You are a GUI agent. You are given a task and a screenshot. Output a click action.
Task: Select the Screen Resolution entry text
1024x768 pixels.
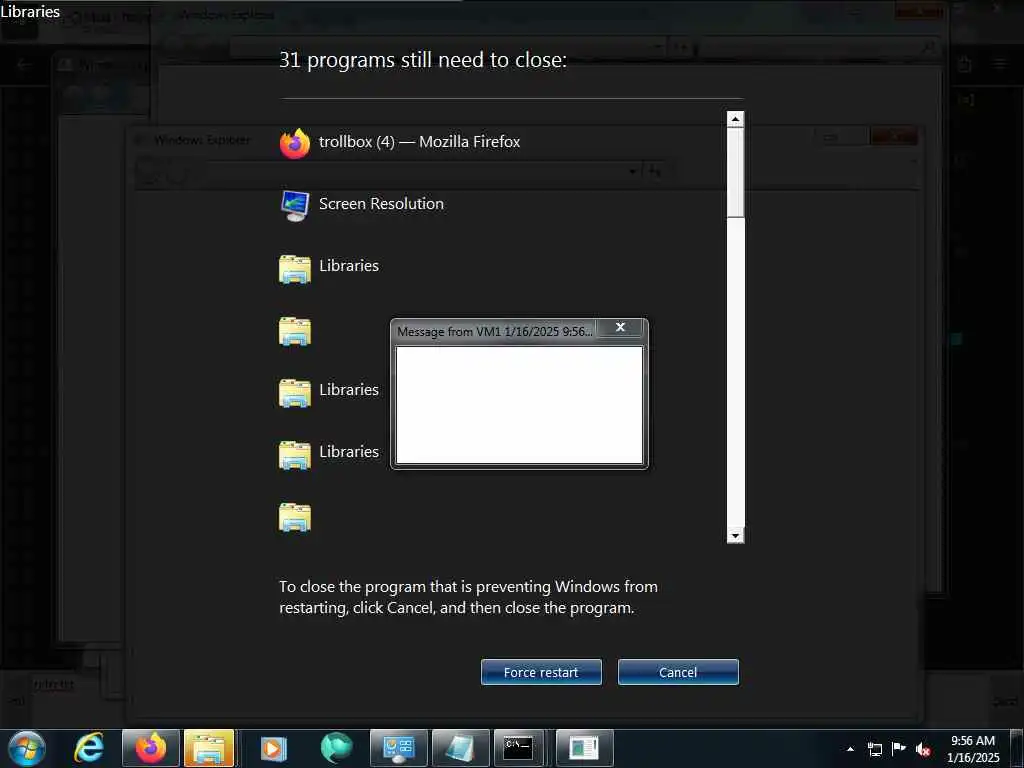(x=381, y=204)
